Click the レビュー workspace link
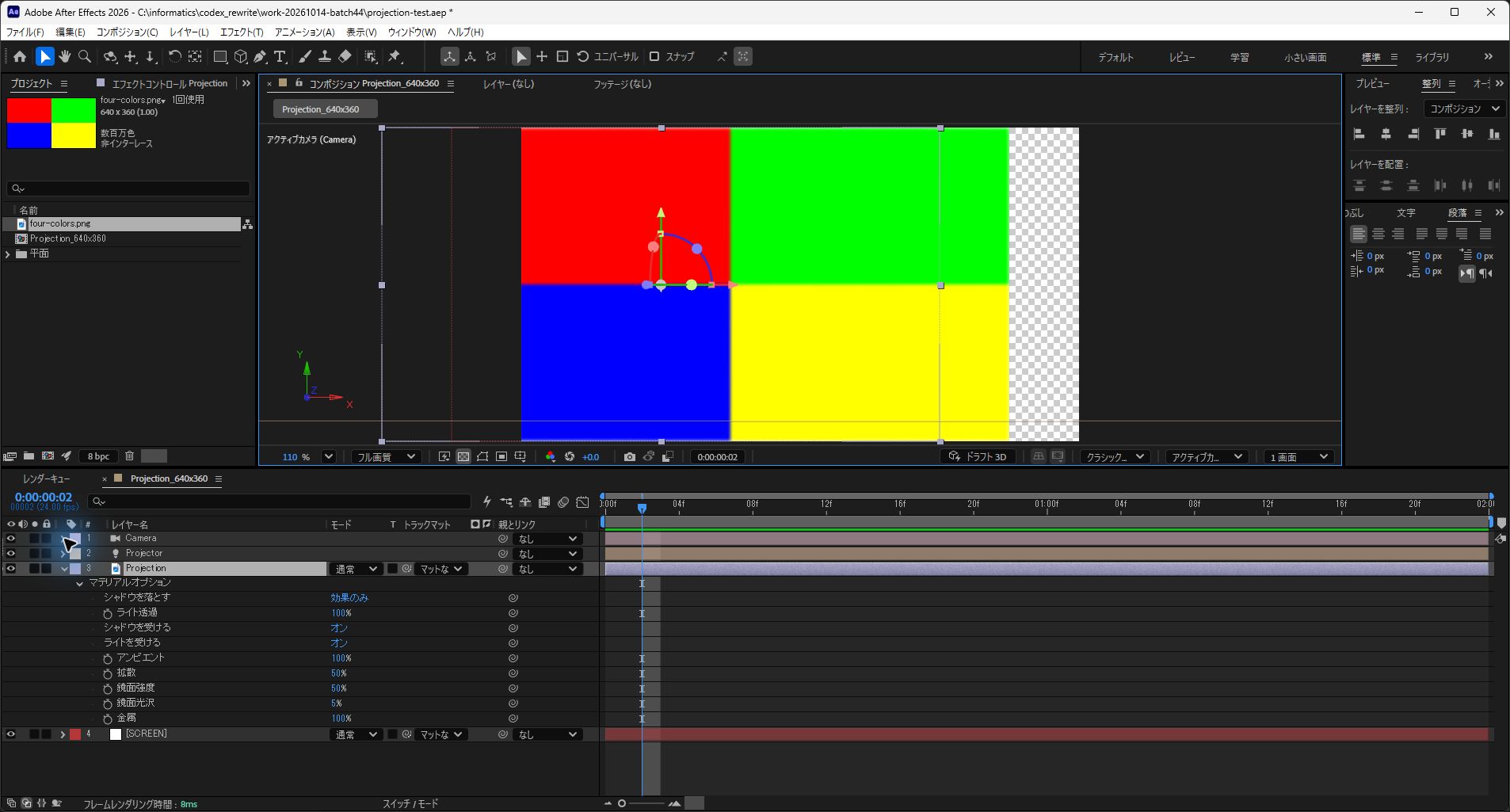Screen dimensions: 1510x812 [1182, 58]
